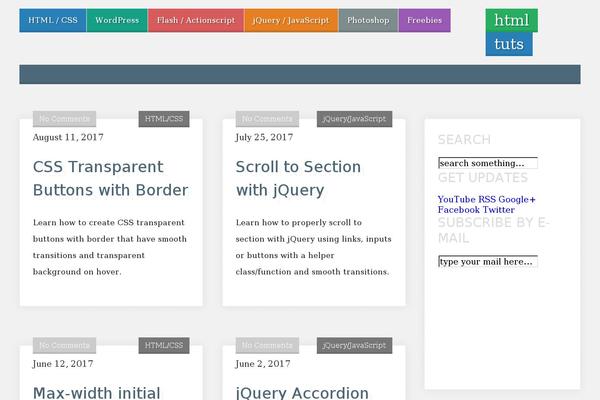The width and height of the screenshot is (600, 400).
Task: Open jQuery Accordion article title
Action: [x=302, y=393]
